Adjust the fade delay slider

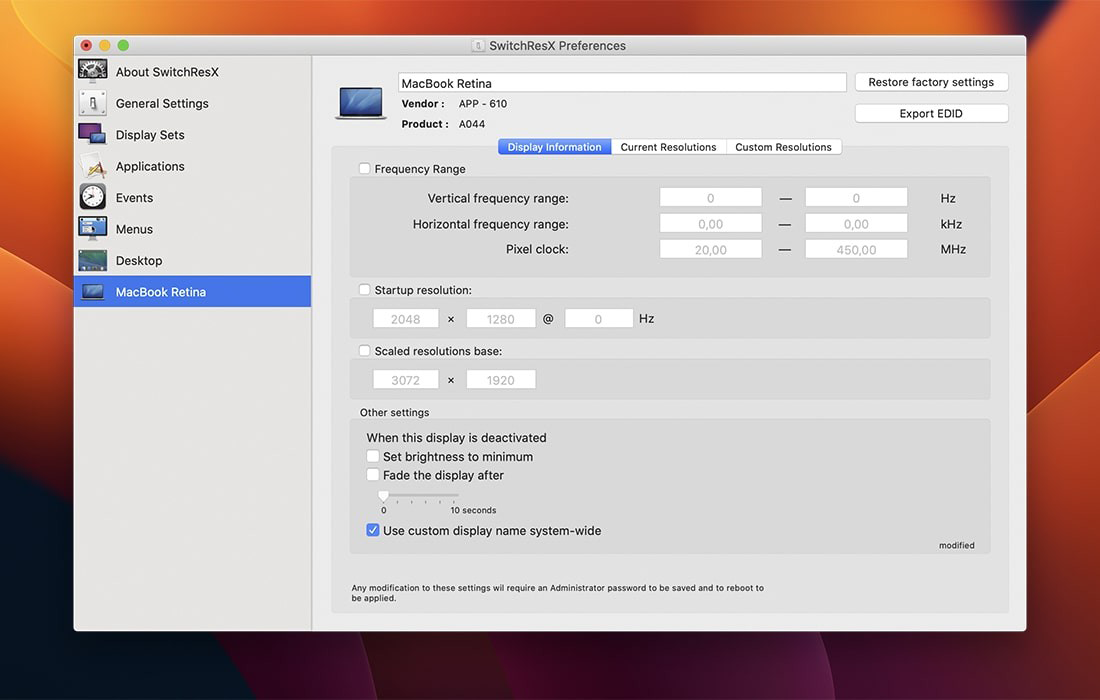pyautogui.click(x=383, y=493)
